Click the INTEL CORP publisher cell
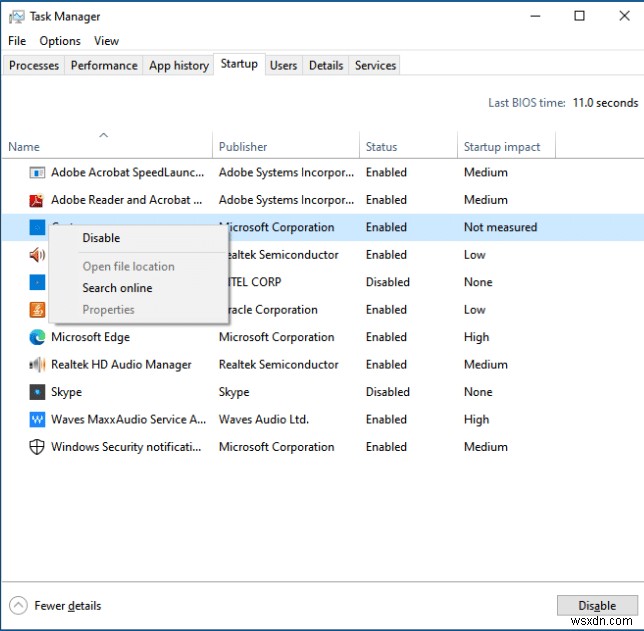Viewport: 644px width, 631px height. (x=255, y=282)
